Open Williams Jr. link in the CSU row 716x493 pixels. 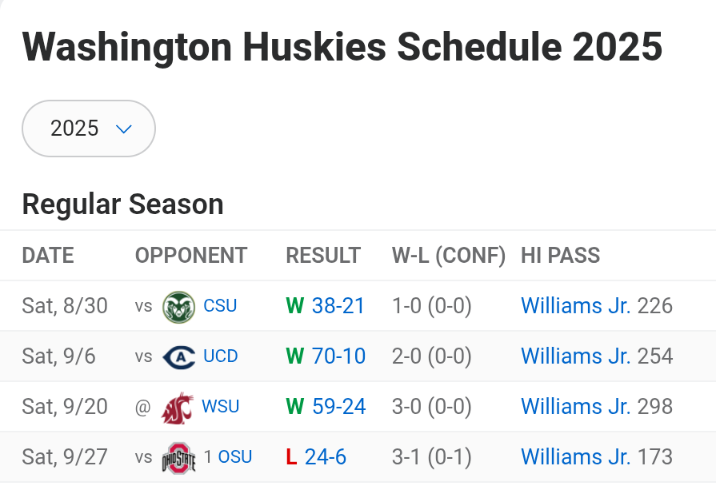(576, 306)
